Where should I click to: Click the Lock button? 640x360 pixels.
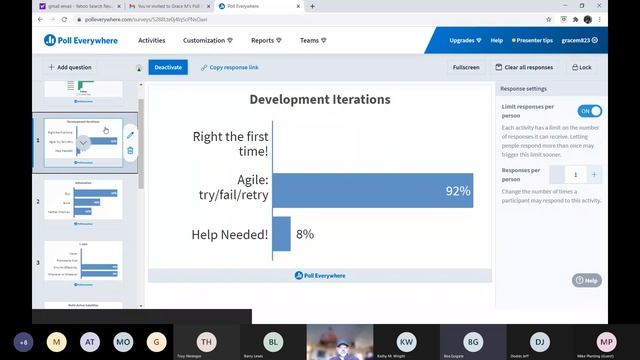tap(582, 67)
